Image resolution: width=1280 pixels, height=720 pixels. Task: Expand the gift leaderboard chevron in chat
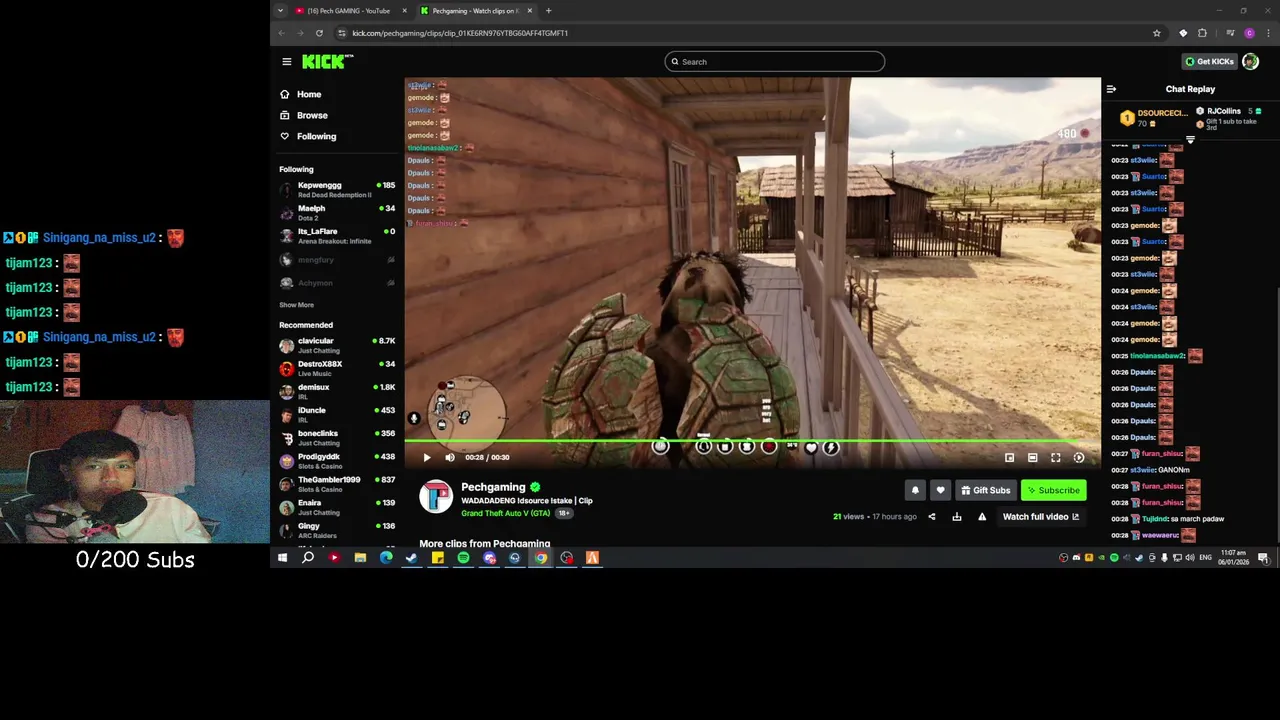tap(1190, 141)
